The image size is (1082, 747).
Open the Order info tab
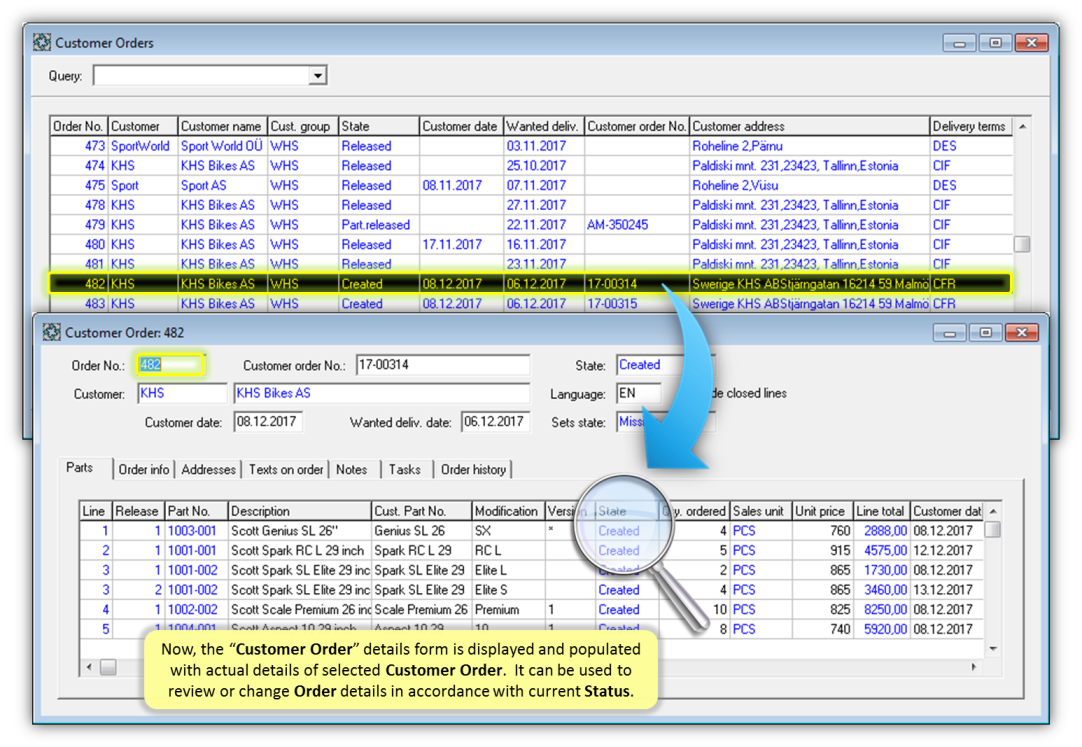tap(144, 470)
